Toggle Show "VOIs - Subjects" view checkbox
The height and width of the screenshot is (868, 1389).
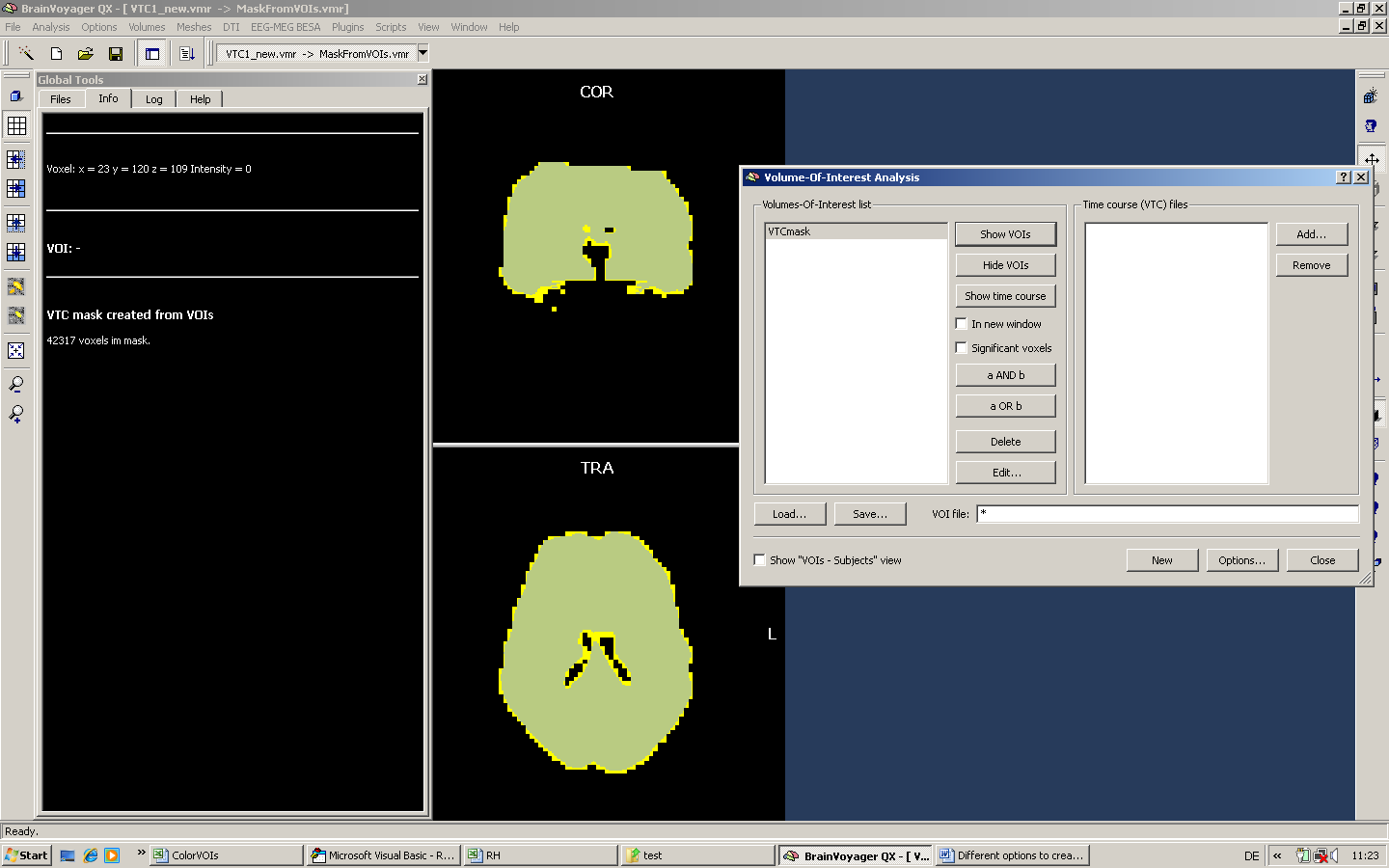tap(760, 560)
